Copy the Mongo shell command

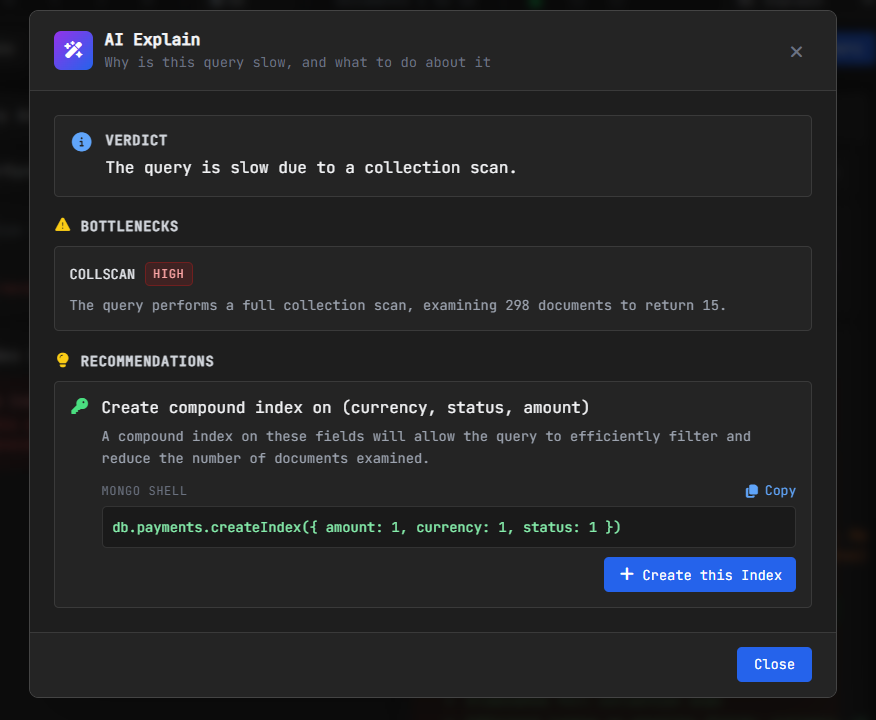pyautogui.click(x=770, y=490)
